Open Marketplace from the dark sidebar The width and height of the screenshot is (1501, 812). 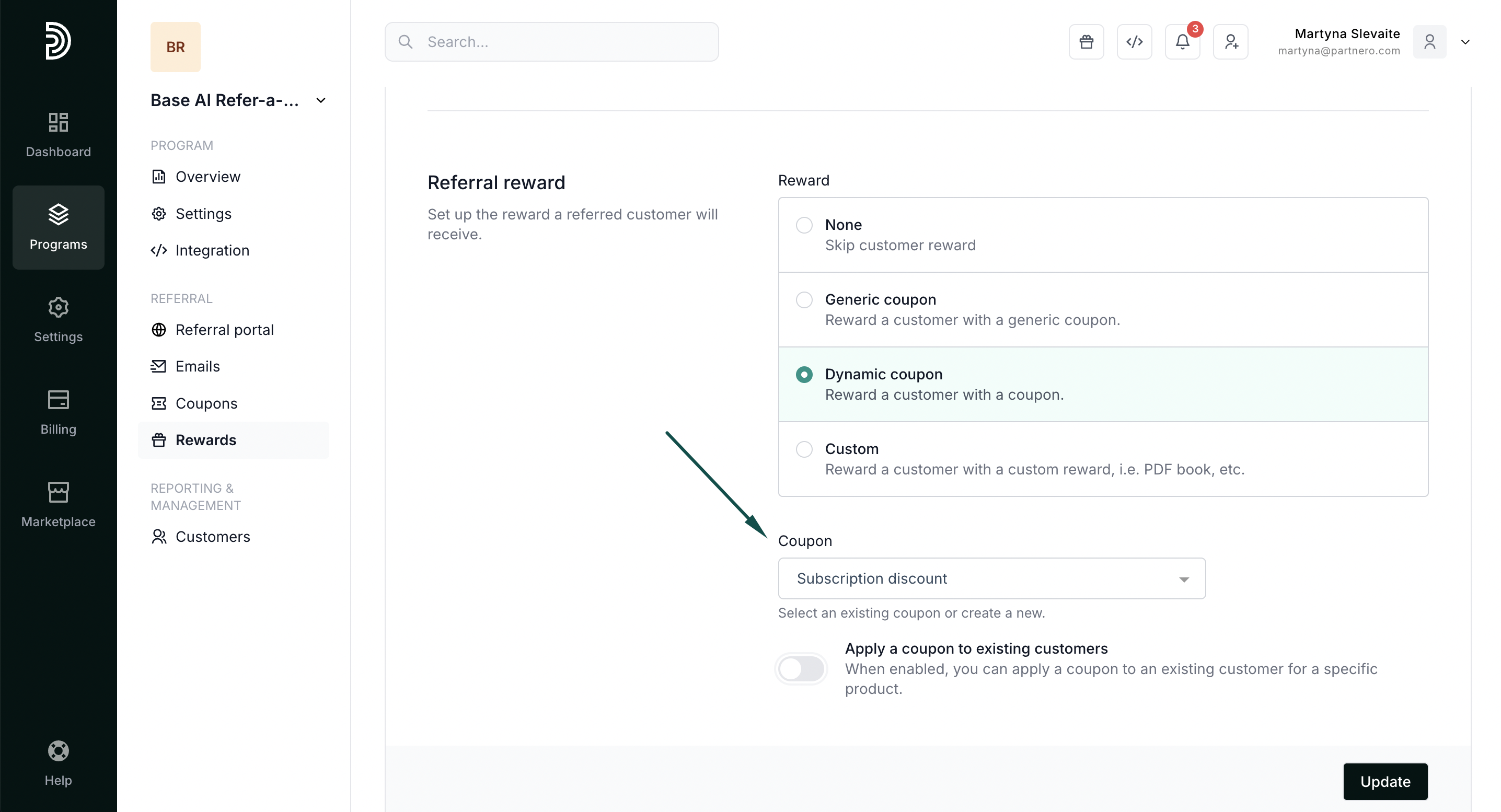pyautogui.click(x=58, y=504)
